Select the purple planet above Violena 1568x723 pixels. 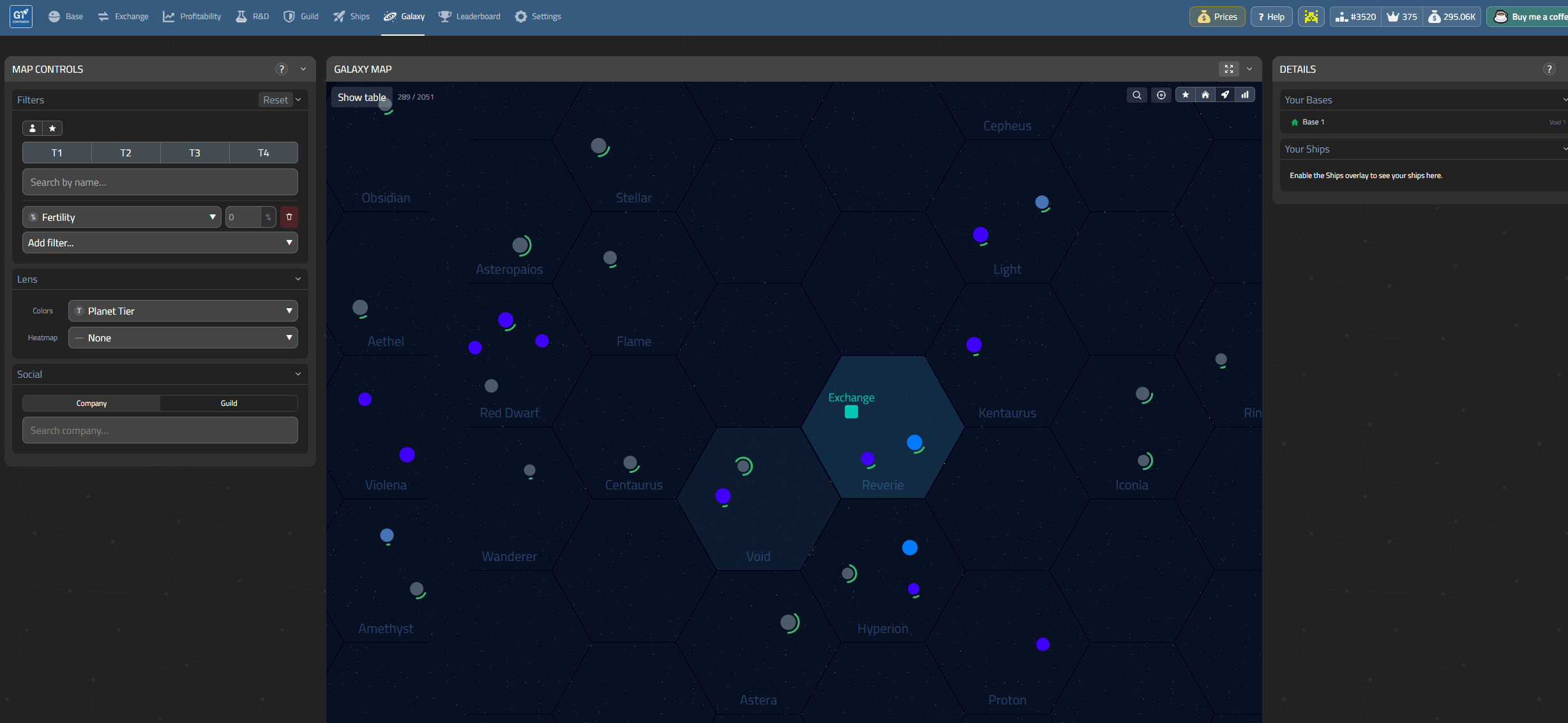pos(407,454)
